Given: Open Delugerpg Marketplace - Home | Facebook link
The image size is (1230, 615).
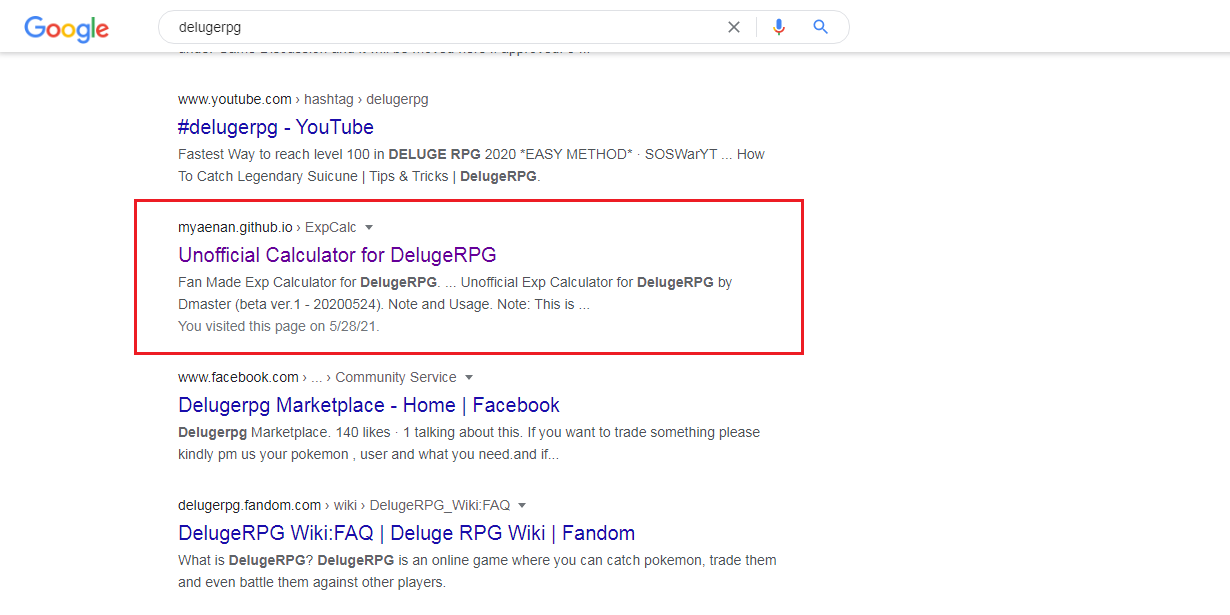Looking at the screenshot, I should click(x=369, y=405).
